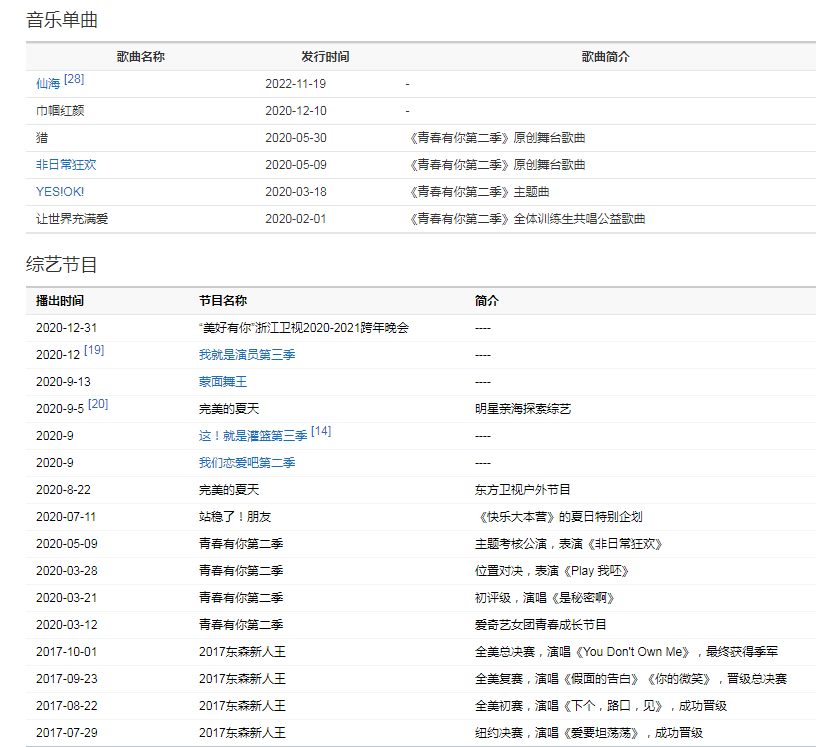Image resolution: width=825 pixels, height=747 pixels.
Task: Click citation [20] beside 2020-9-5 date
Action: click(x=98, y=404)
